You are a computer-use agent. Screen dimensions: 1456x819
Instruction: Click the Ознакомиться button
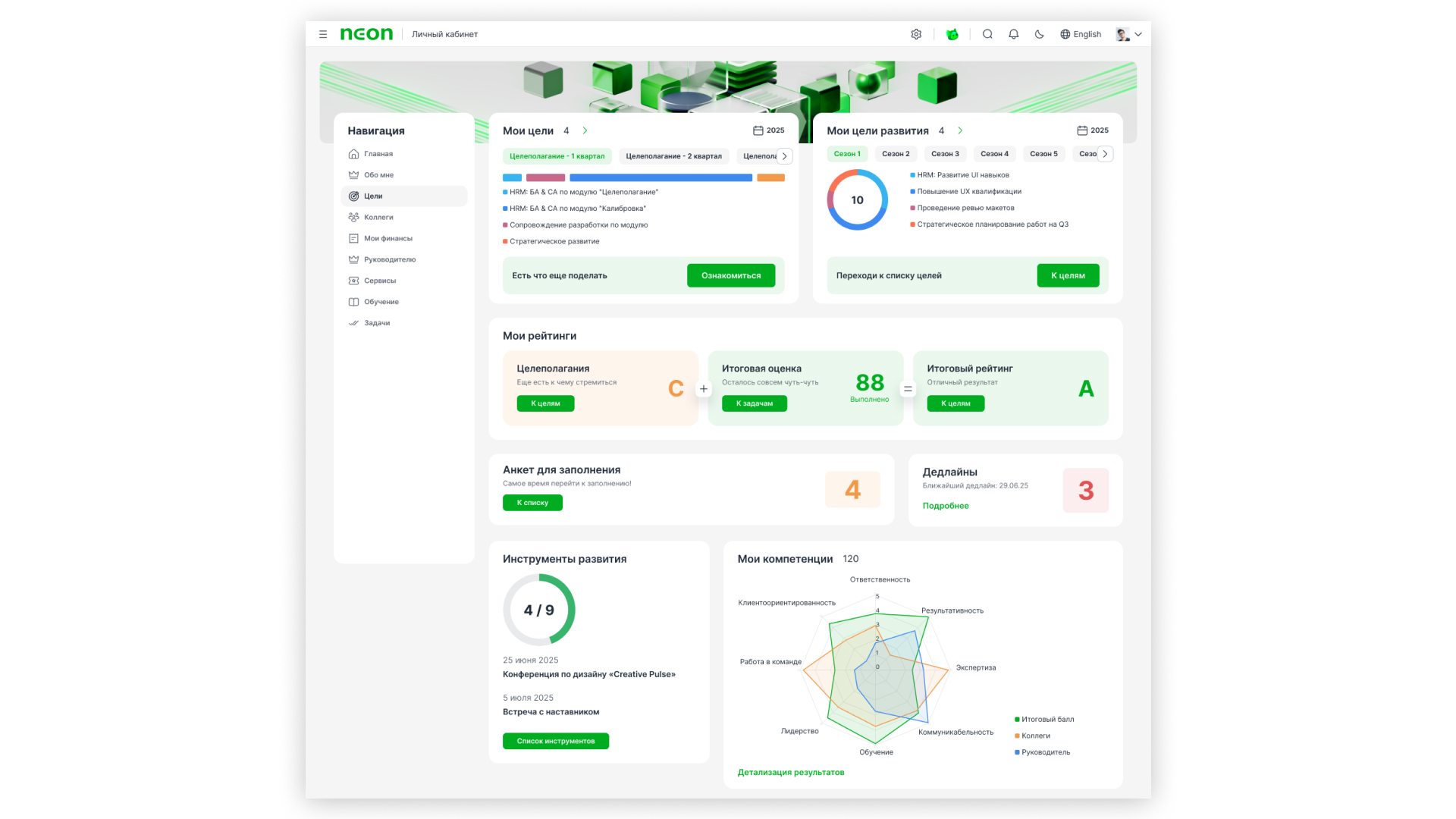(x=730, y=275)
